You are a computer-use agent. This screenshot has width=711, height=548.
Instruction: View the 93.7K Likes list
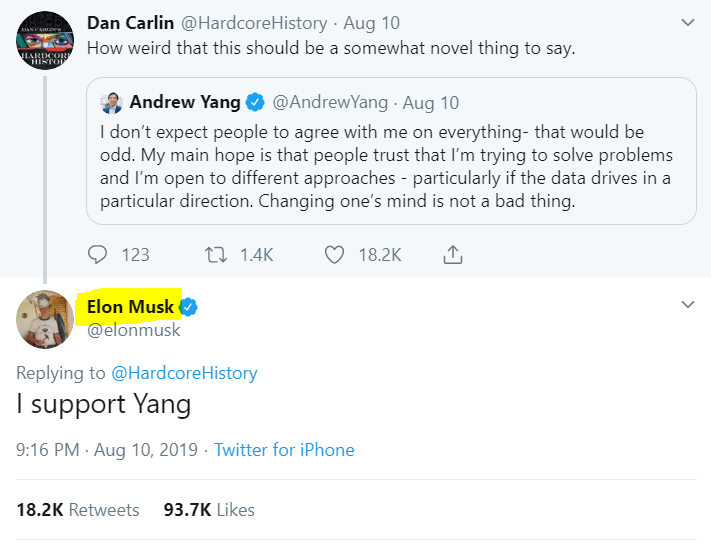pyautogui.click(x=209, y=510)
